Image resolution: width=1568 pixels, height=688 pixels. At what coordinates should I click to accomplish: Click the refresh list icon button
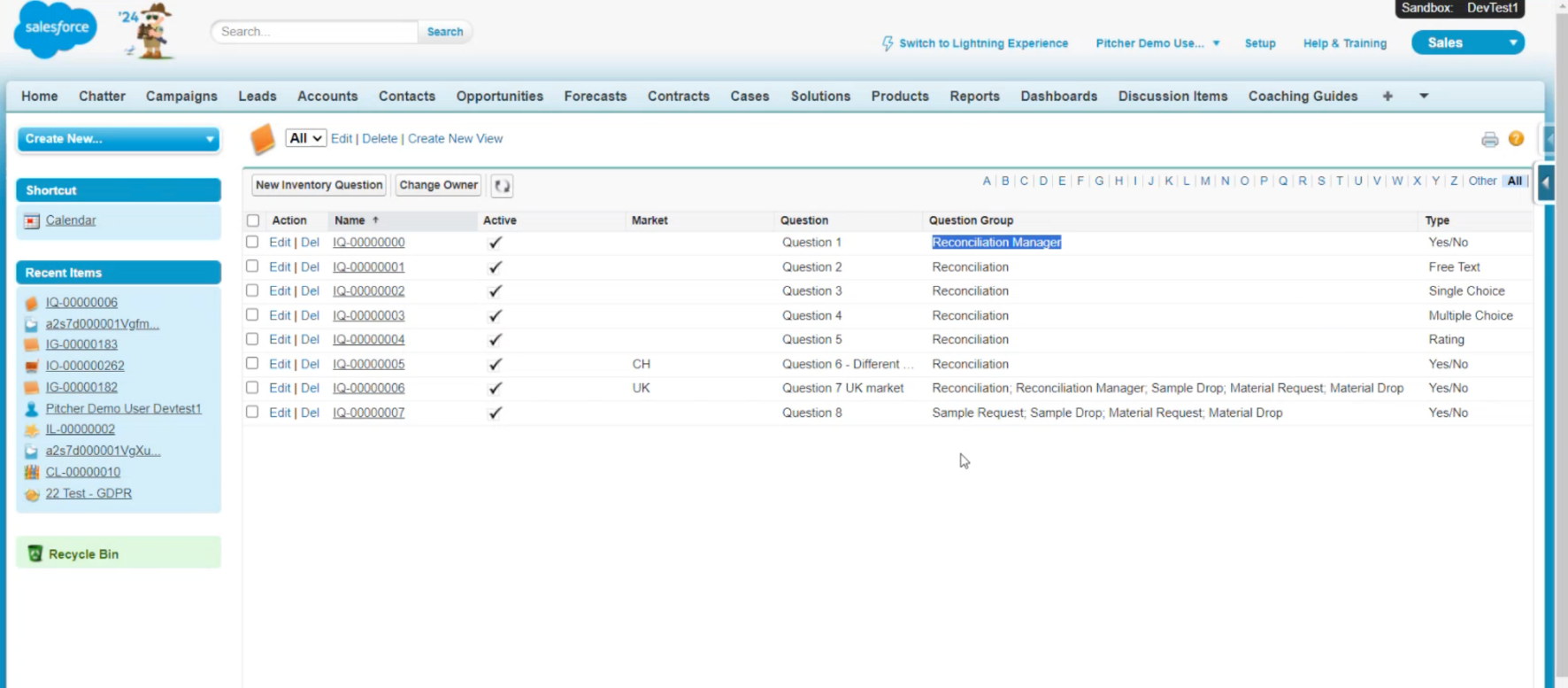coord(502,185)
